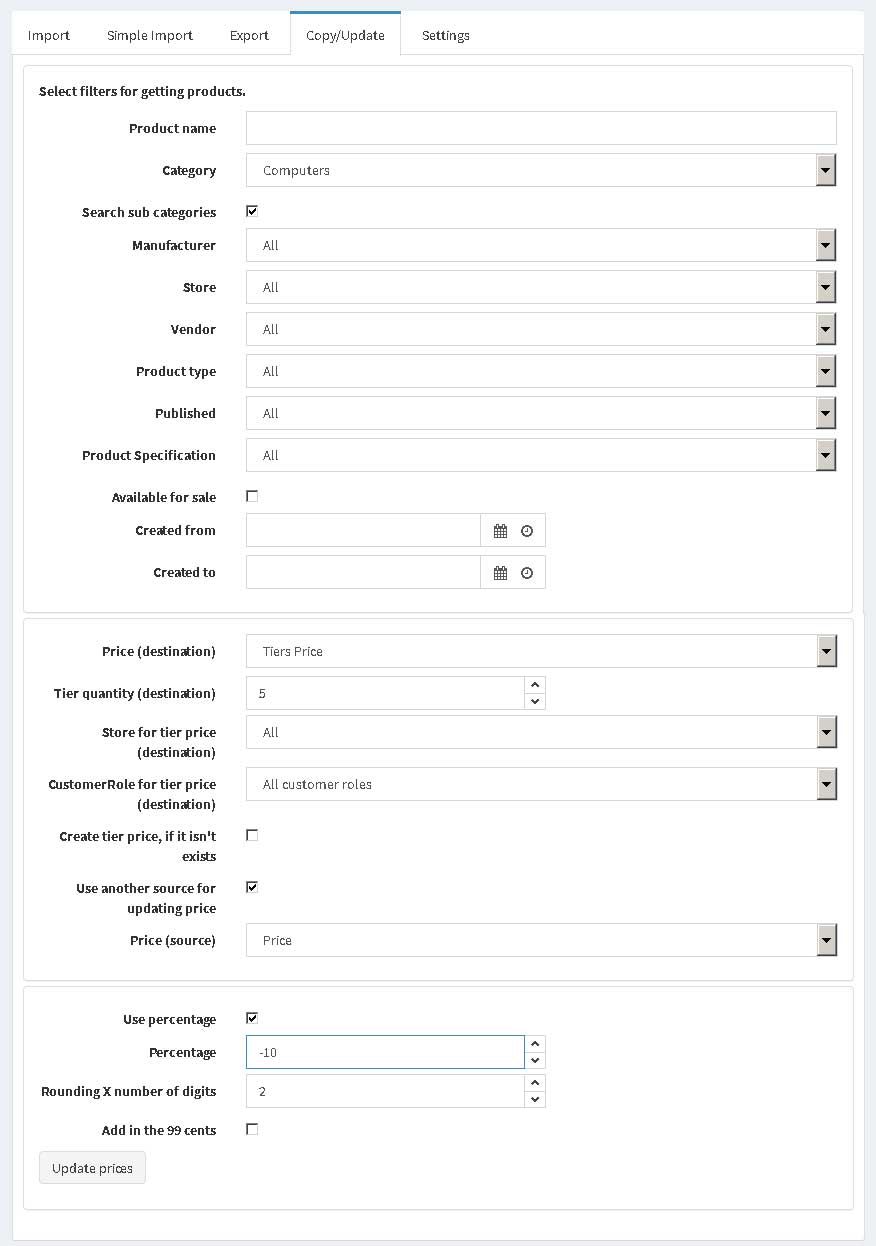
Task: Enable Available for sale checkbox
Action: click(x=252, y=496)
